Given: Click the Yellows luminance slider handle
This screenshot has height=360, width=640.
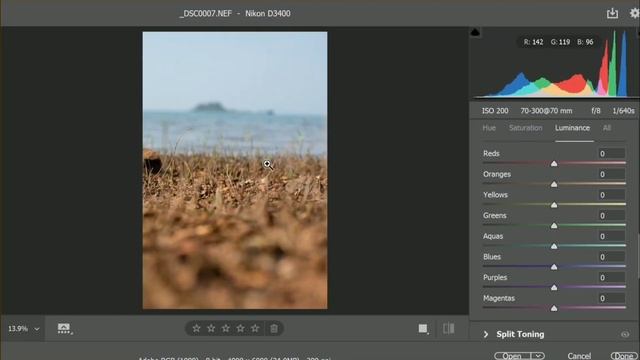Looking at the screenshot, I should click(554, 205).
